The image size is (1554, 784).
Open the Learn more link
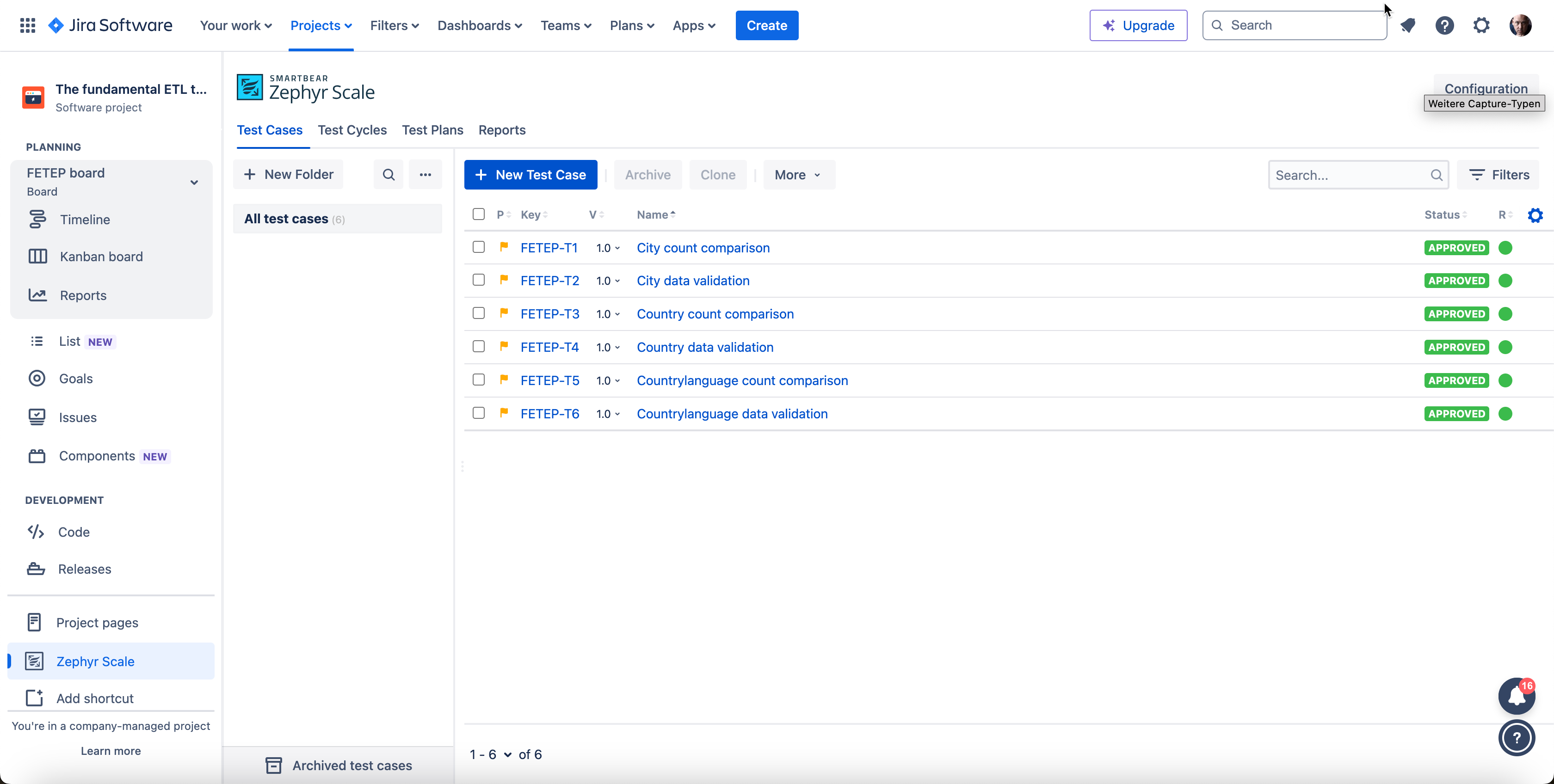111,751
